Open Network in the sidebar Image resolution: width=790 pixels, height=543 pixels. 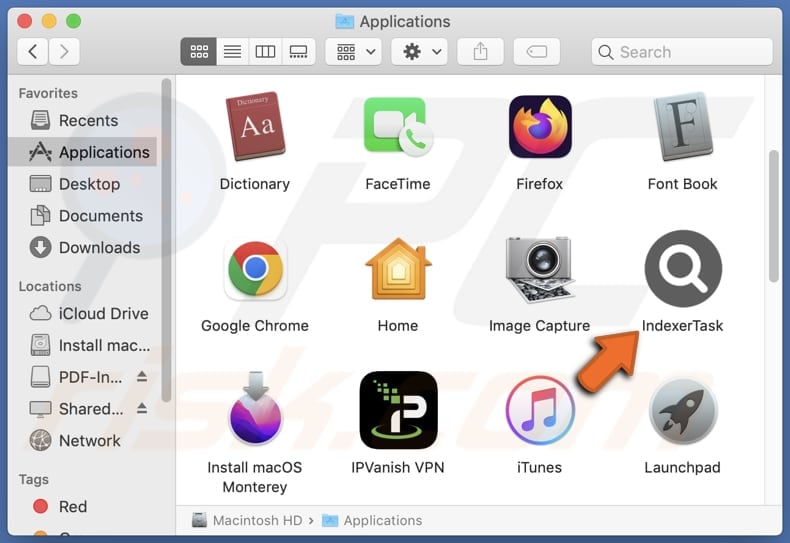click(x=83, y=440)
